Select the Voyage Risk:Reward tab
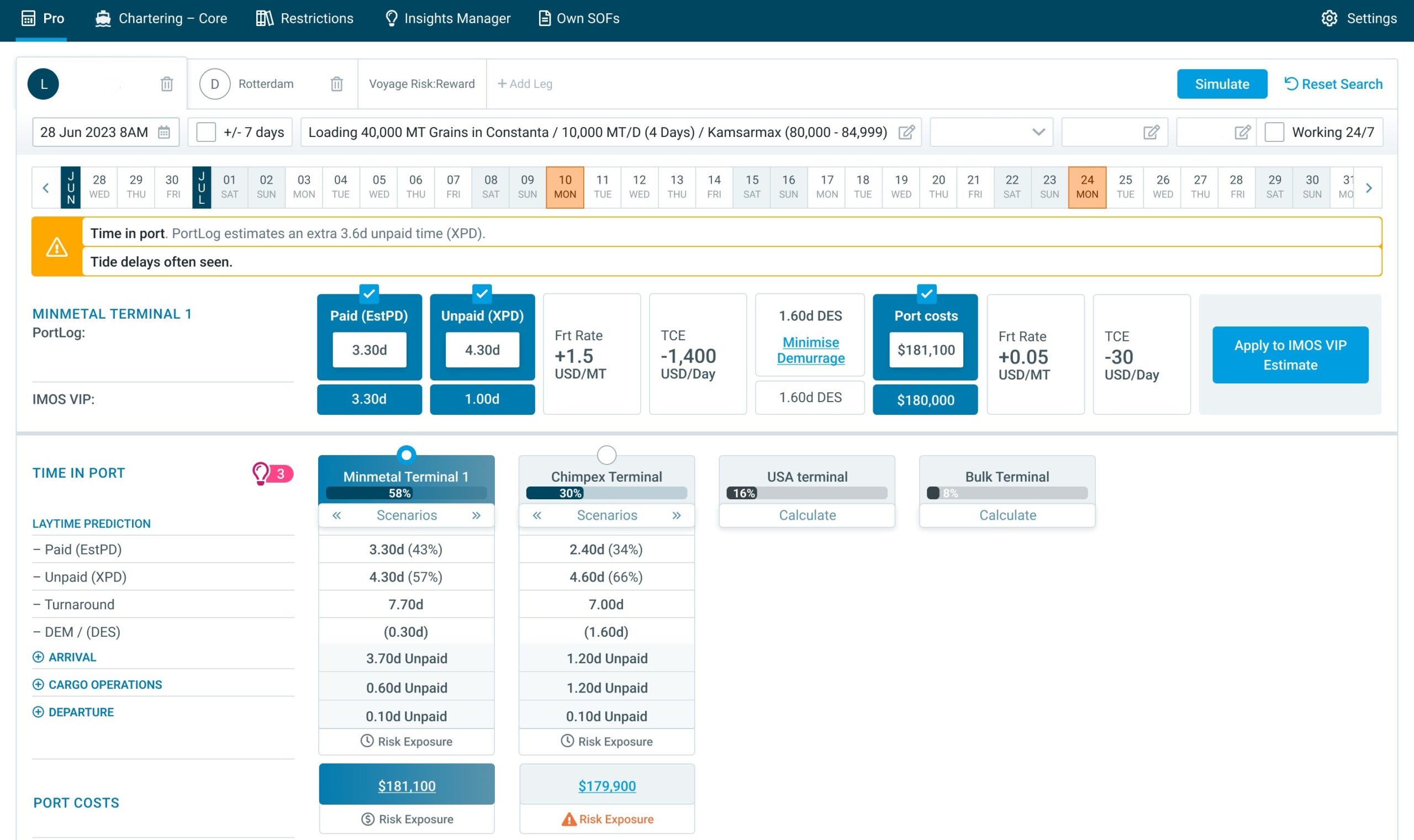The image size is (1414, 840). [421, 84]
